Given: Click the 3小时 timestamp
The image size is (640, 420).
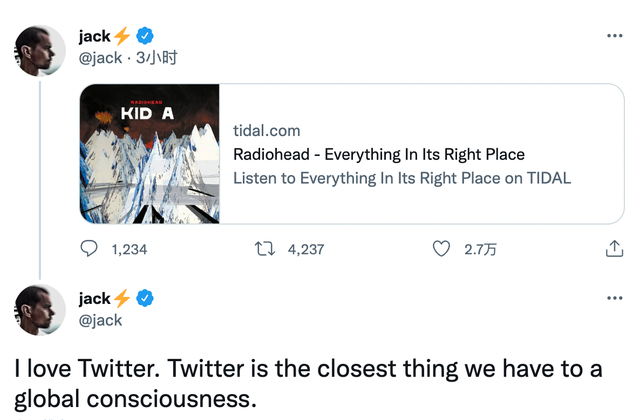Looking at the screenshot, I should pos(156,58).
